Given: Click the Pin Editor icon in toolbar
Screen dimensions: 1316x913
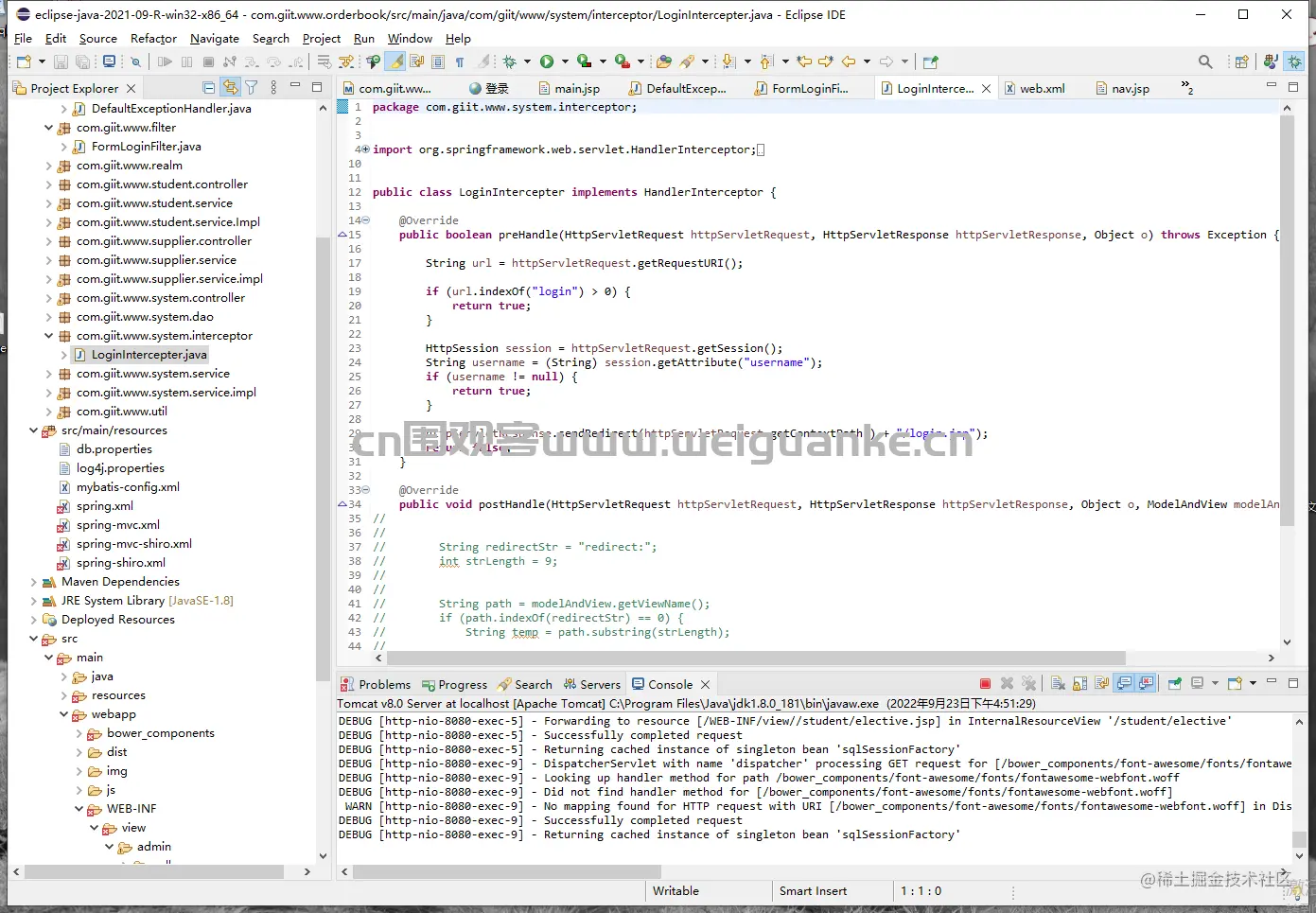Looking at the screenshot, I should 930,61.
